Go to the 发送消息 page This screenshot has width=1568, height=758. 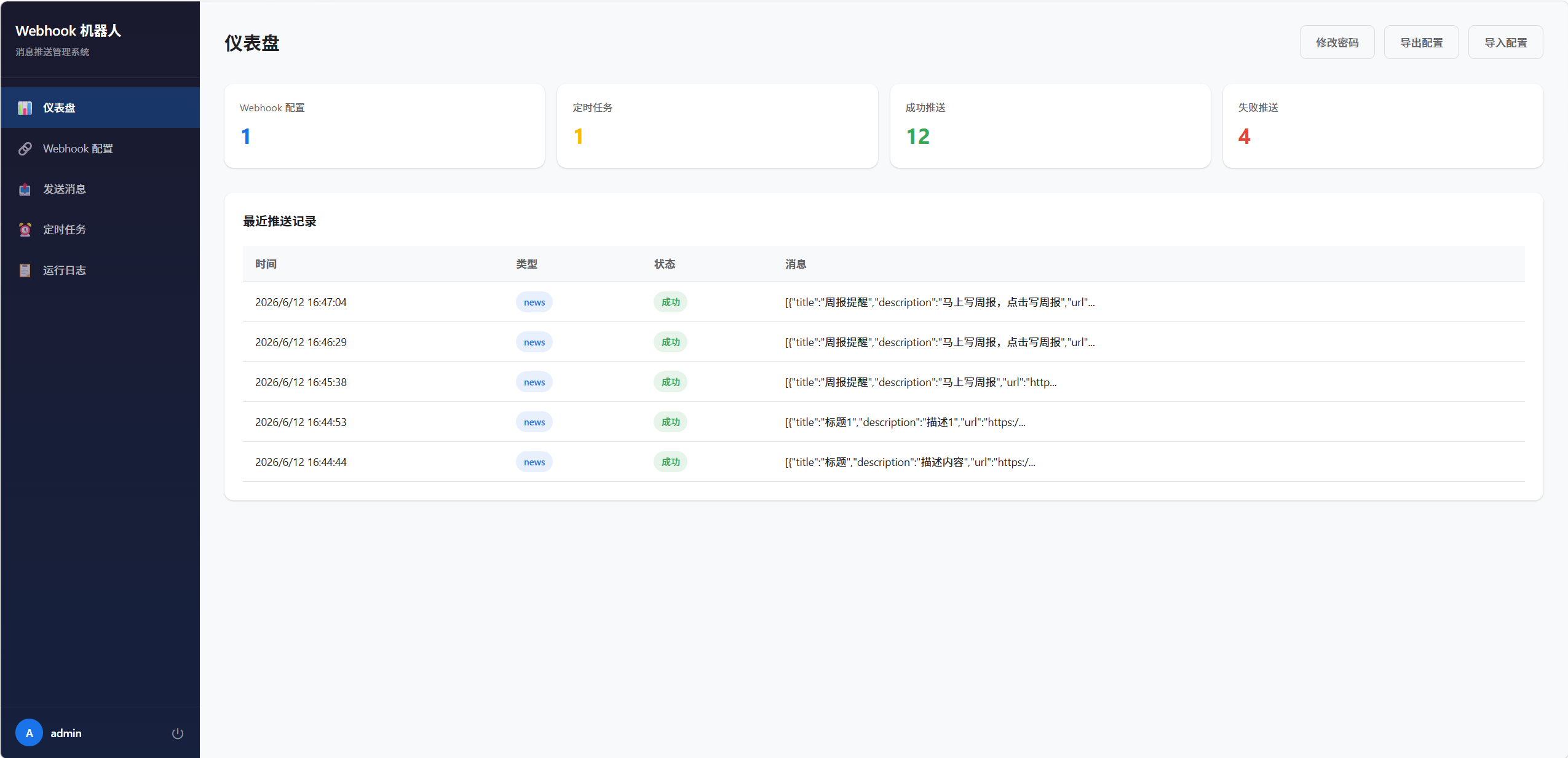pyautogui.click(x=100, y=189)
